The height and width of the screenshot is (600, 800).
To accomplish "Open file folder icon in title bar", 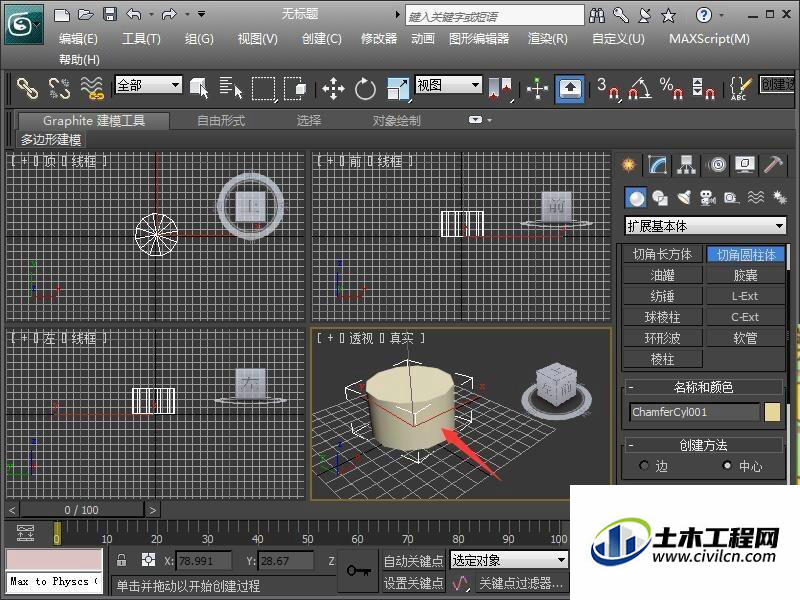I will (86, 15).
